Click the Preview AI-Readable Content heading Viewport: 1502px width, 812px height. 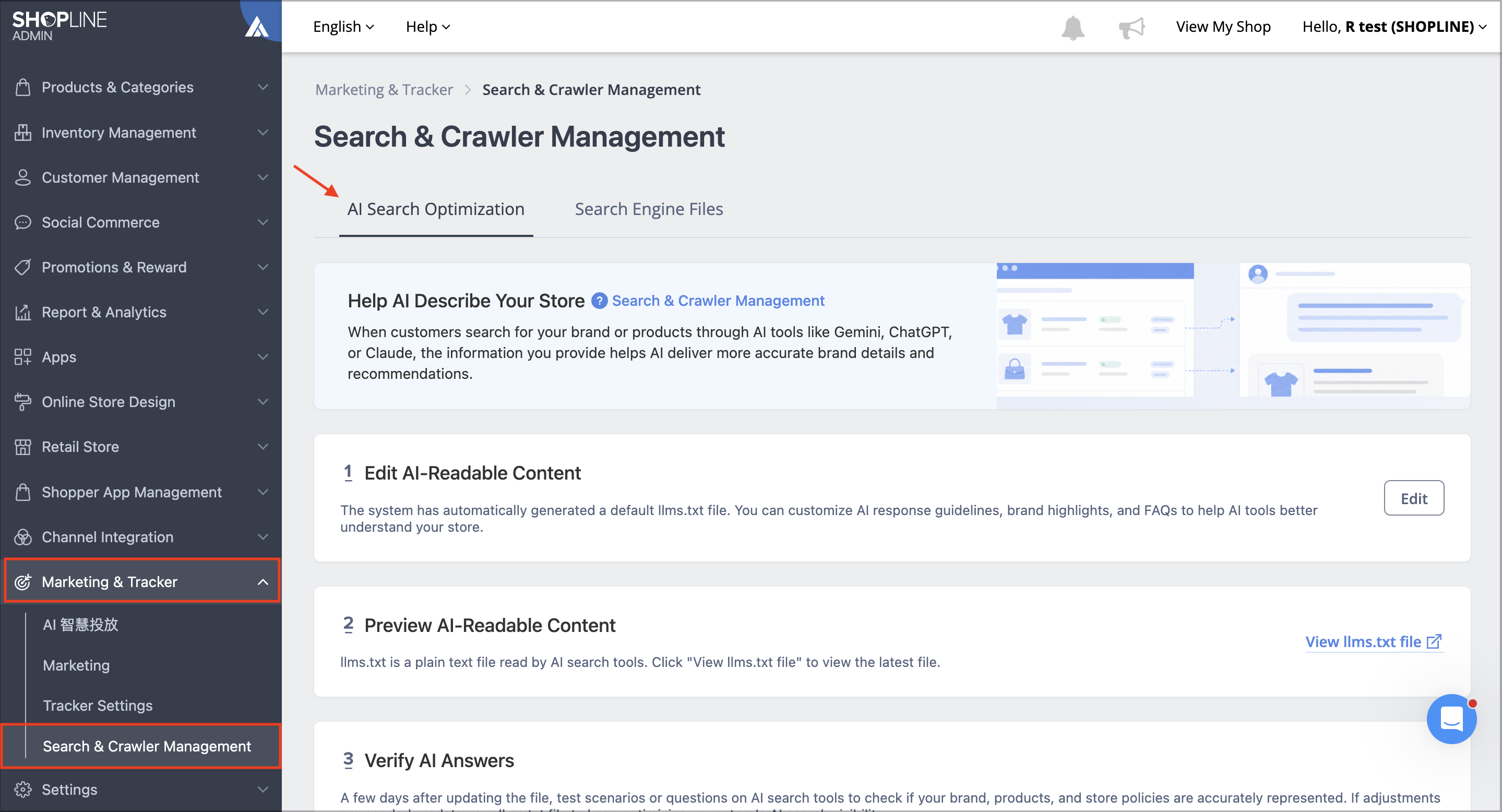pyautogui.click(x=490, y=626)
